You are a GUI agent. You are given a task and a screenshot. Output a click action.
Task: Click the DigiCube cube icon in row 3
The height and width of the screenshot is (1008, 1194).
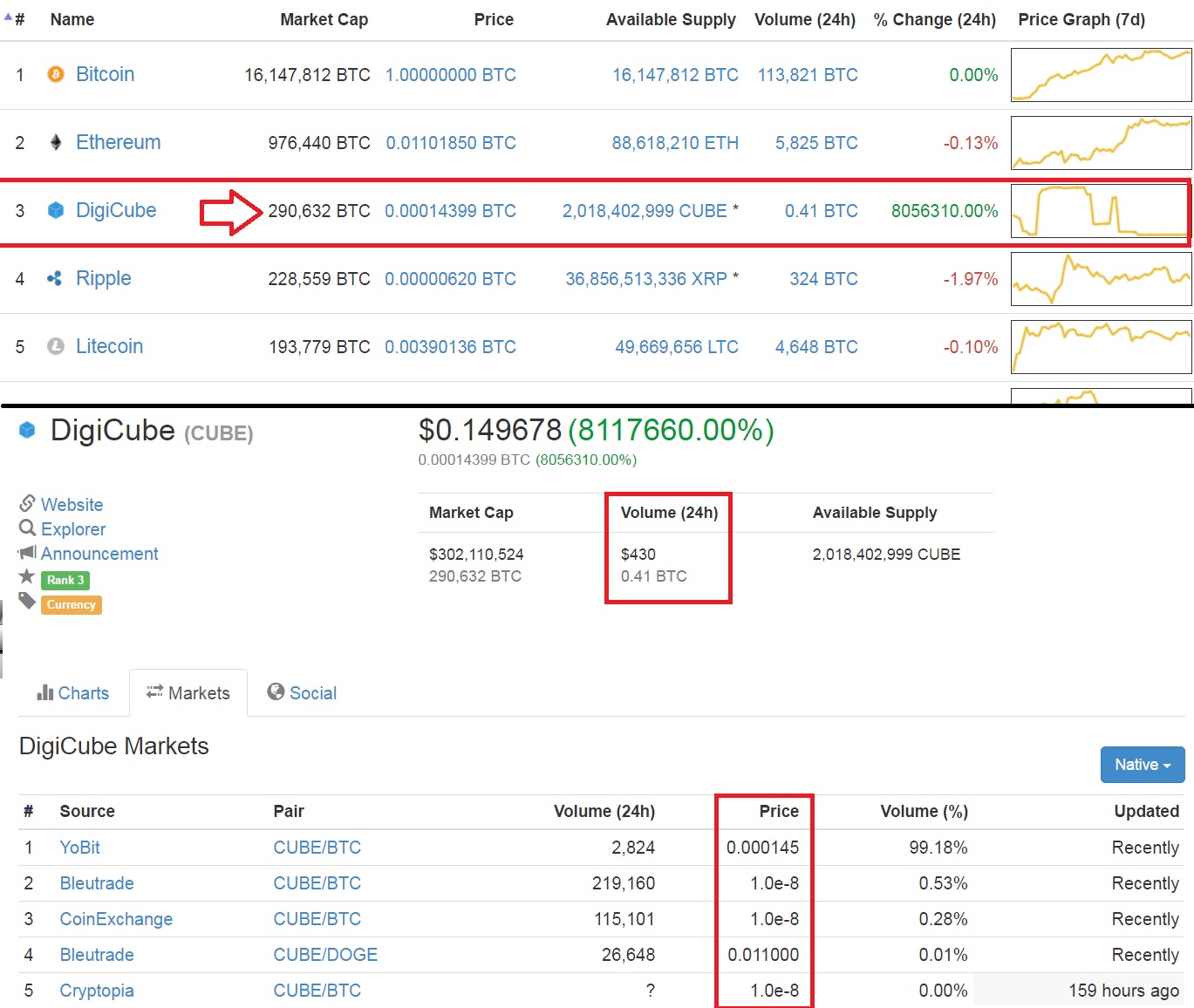coord(56,210)
